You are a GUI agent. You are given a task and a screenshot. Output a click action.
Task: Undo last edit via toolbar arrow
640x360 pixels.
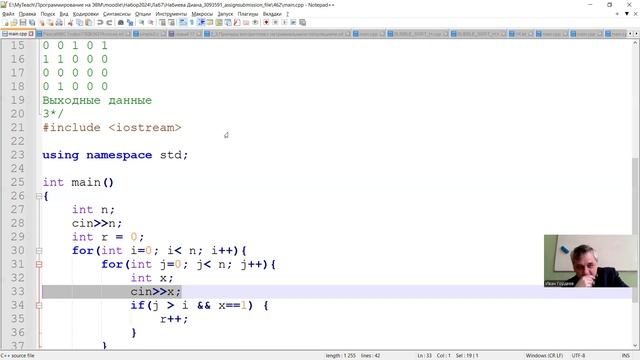(100, 22)
